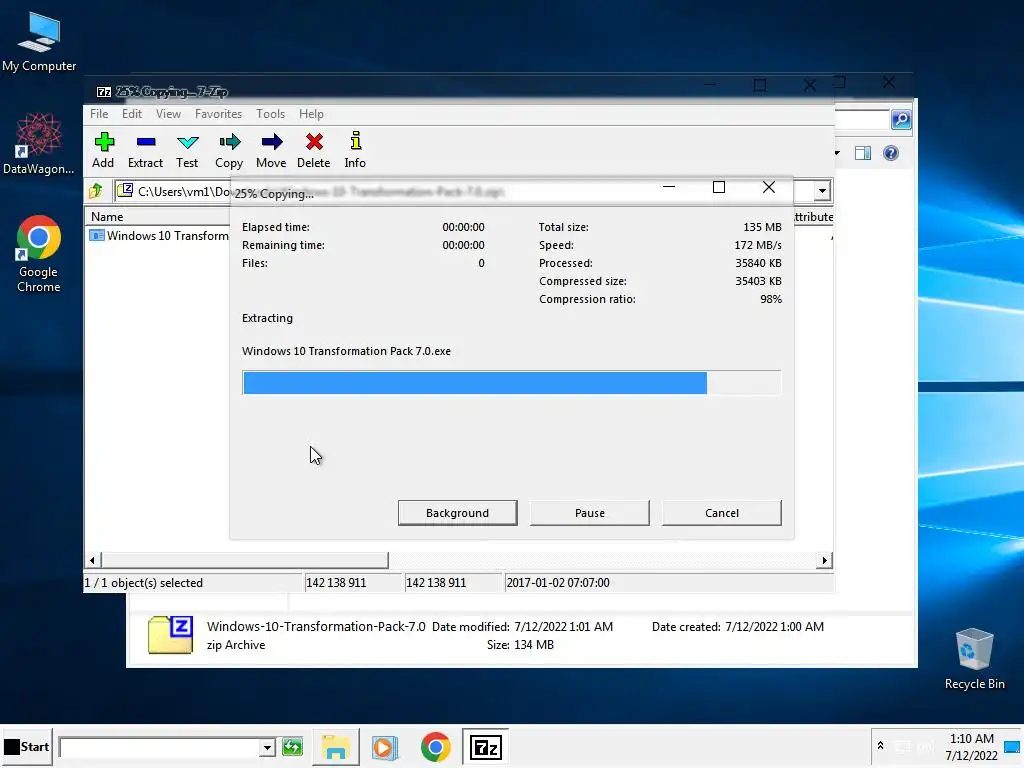1024x768 pixels.
Task: Click the '172 MB/s' speed value
Action: (758, 246)
